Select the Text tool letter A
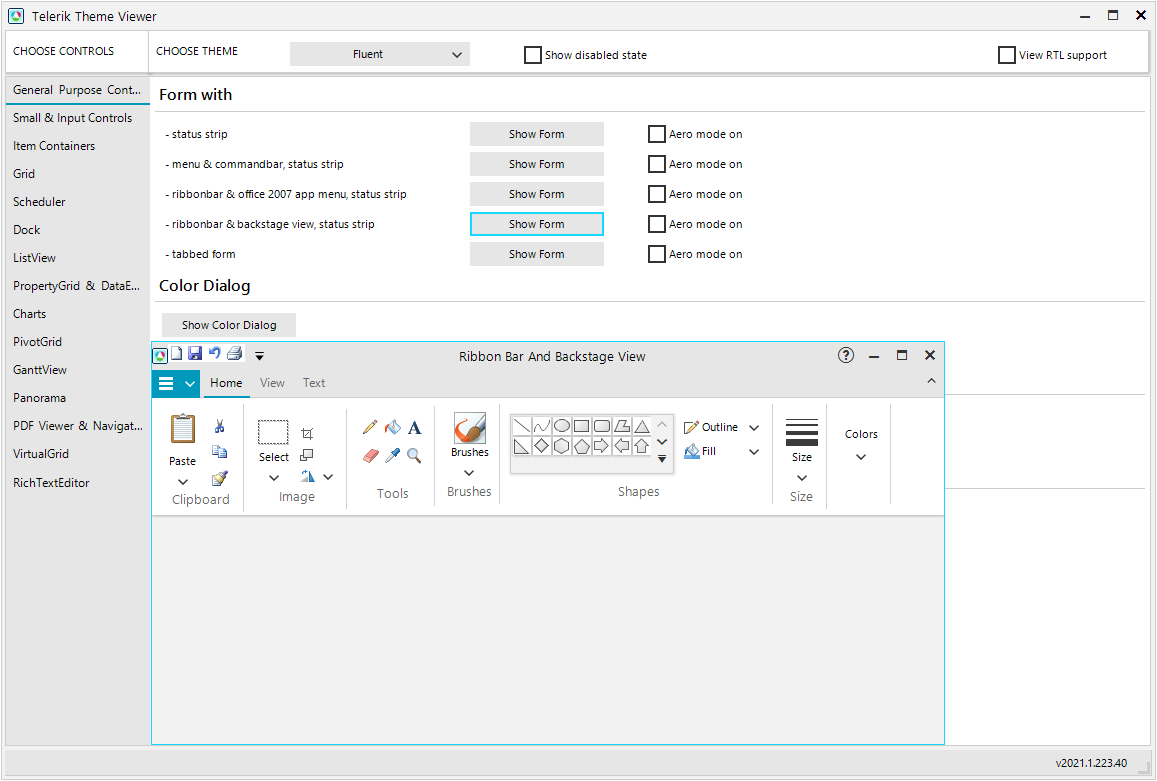The height and width of the screenshot is (781, 1157). (415, 427)
